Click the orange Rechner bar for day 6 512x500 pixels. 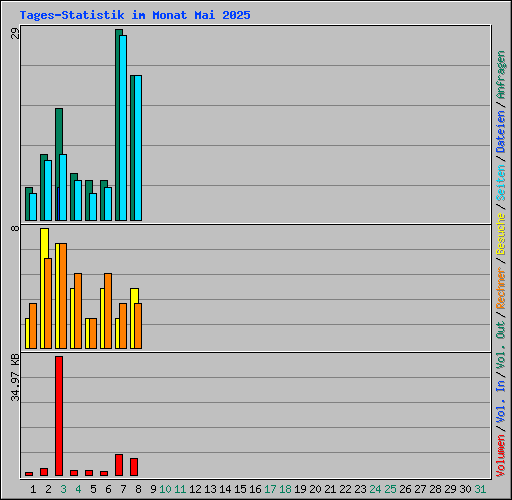(x=108, y=311)
